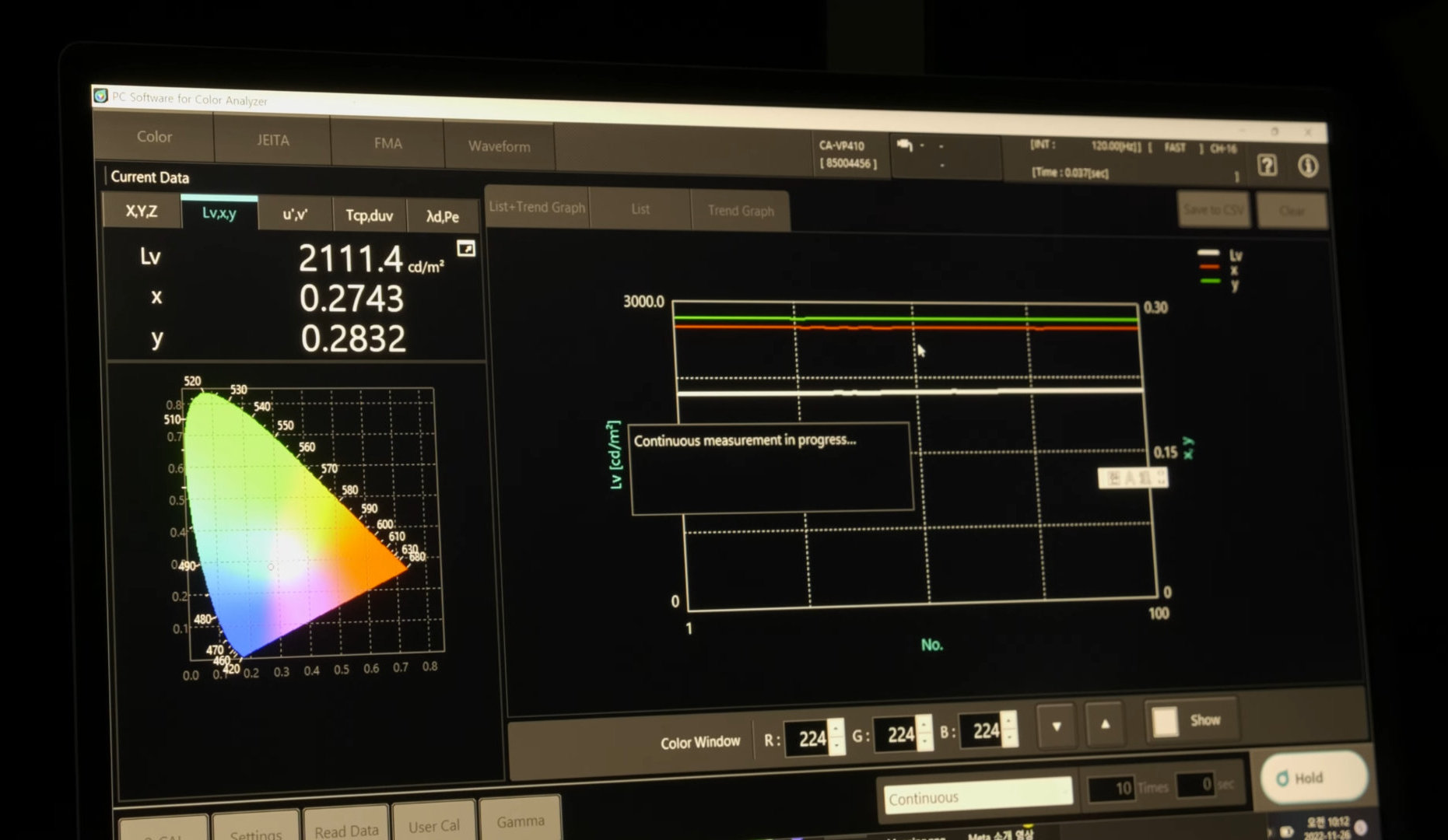Click the Save to CSV button

(x=1212, y=209)
